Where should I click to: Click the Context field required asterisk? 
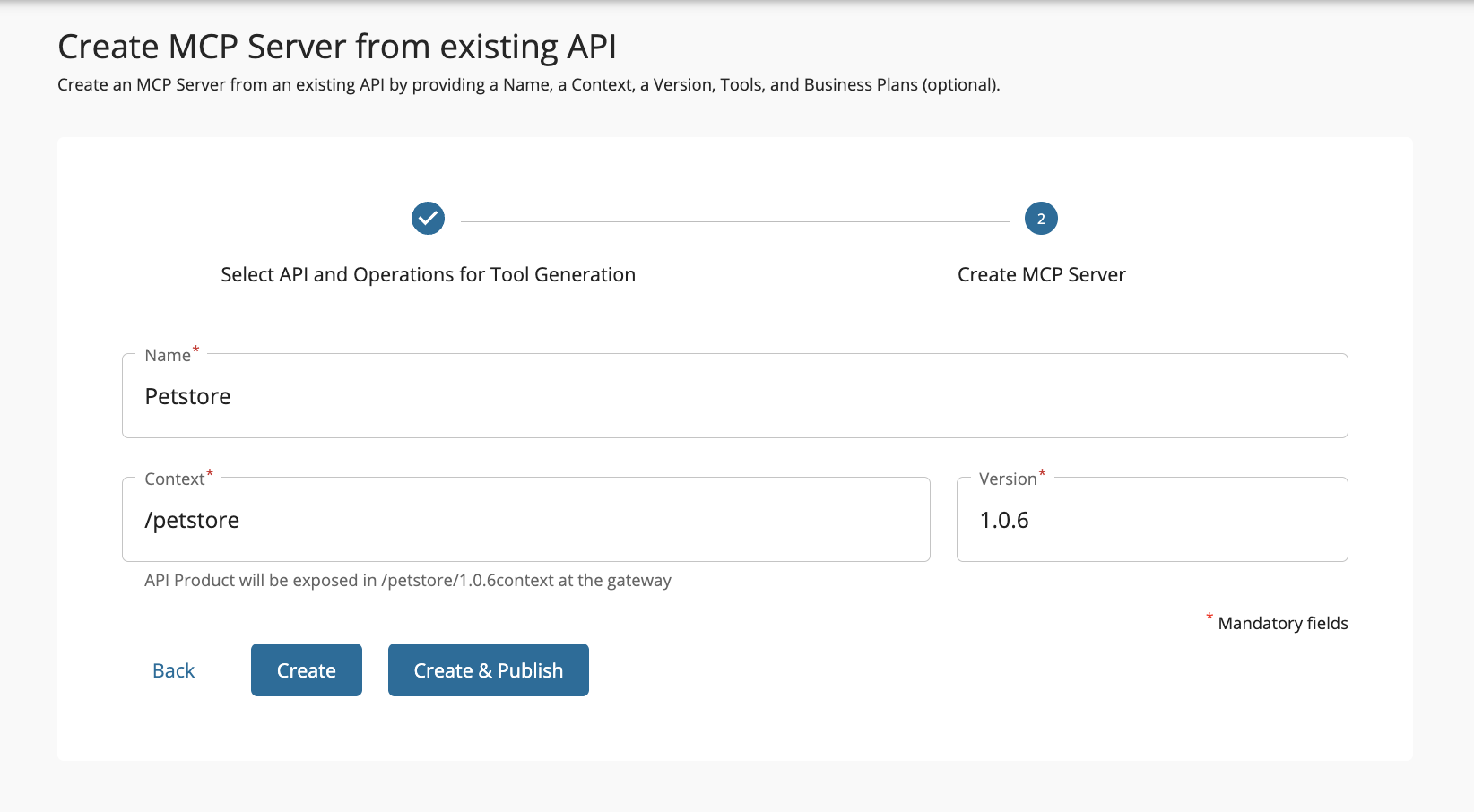click(x=210, y=473)
